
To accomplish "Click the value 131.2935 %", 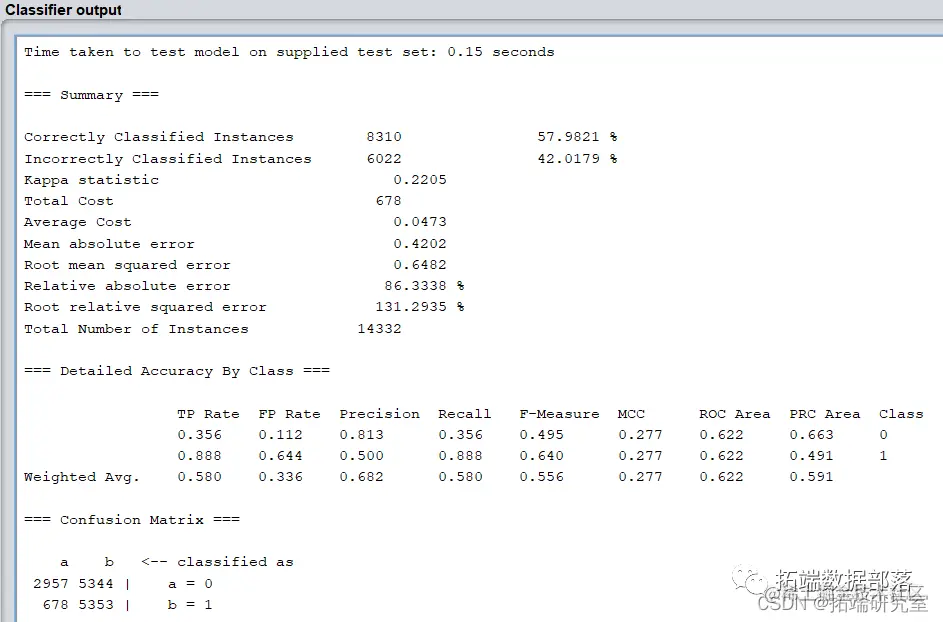I will [420, 307].
